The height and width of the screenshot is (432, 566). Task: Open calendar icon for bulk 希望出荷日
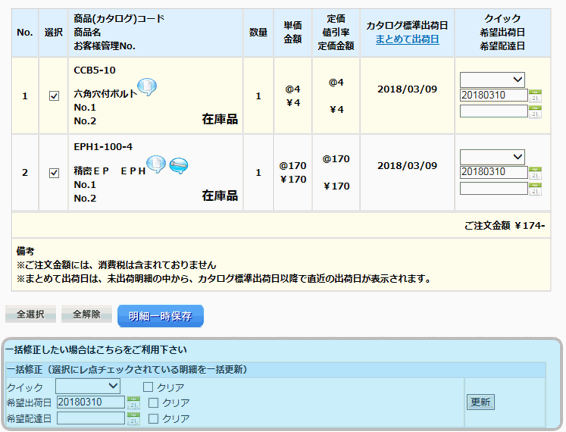click(x=134, y=403)
